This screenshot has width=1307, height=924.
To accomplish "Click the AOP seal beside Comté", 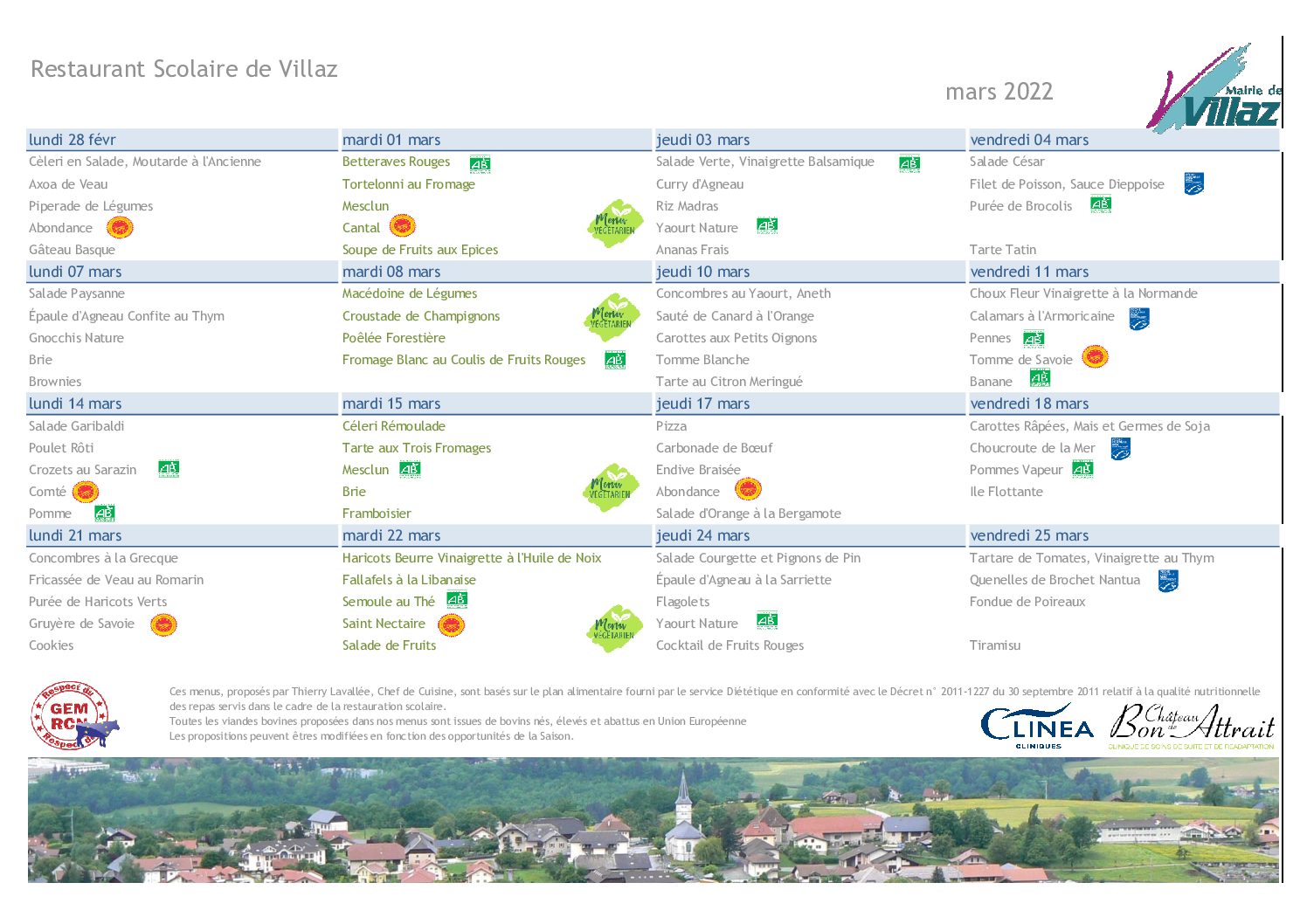I will click(x=86, y=492).
